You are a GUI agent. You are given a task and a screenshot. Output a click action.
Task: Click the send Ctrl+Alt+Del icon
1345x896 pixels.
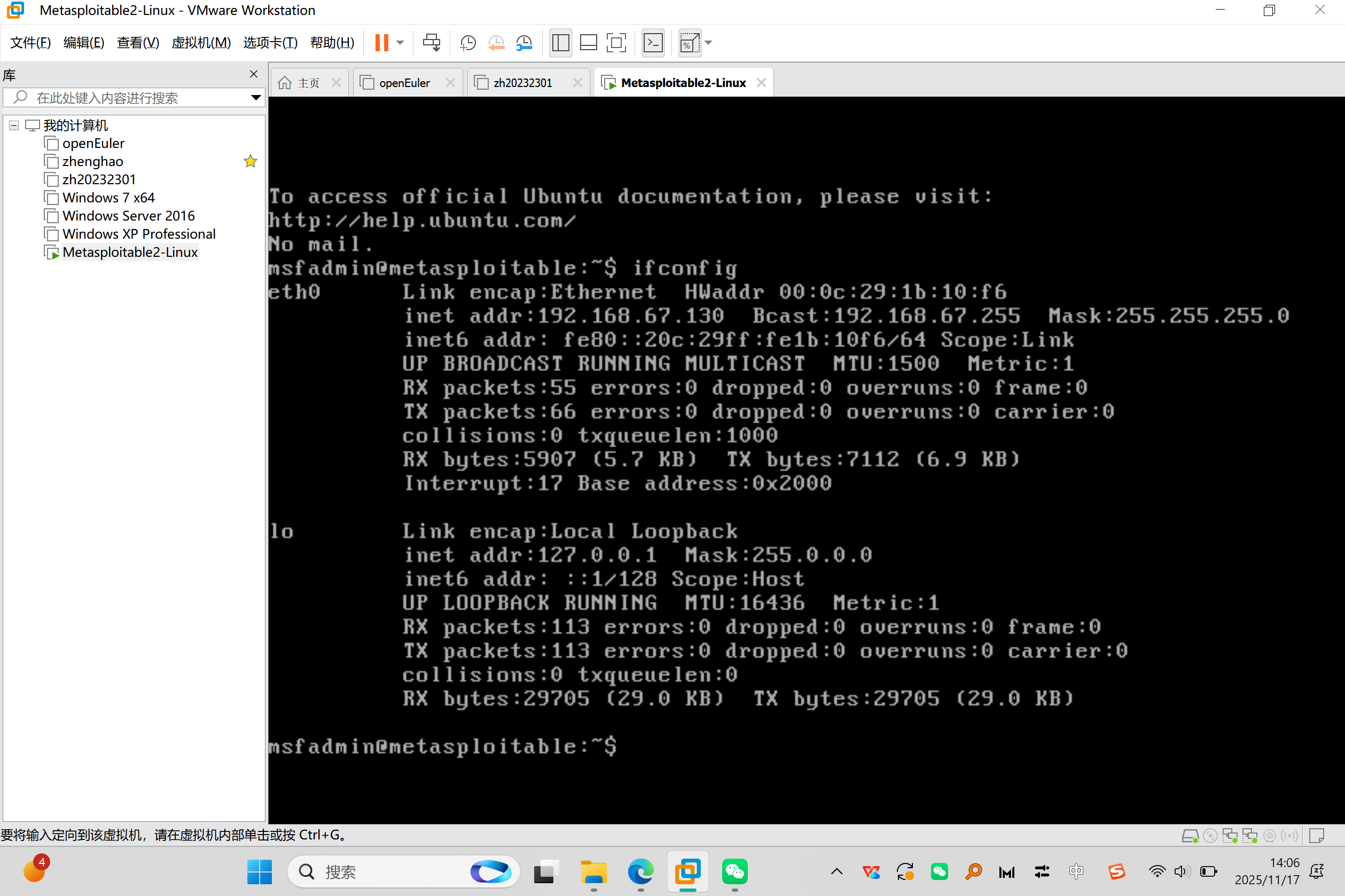(x=432, y=43)
